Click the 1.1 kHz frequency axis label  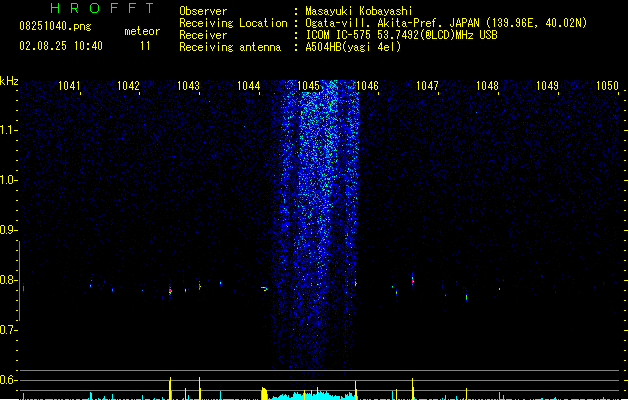click(8, 130)
